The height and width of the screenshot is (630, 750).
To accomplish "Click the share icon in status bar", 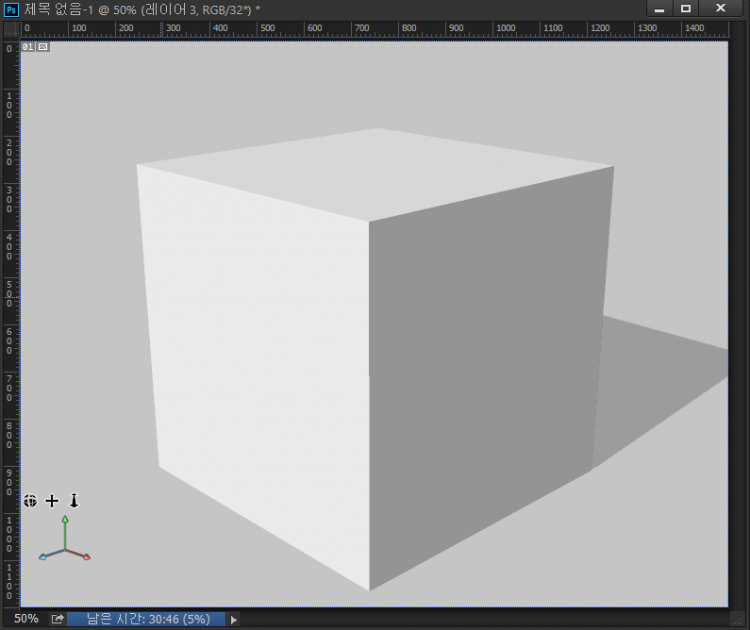I will 58,619.
